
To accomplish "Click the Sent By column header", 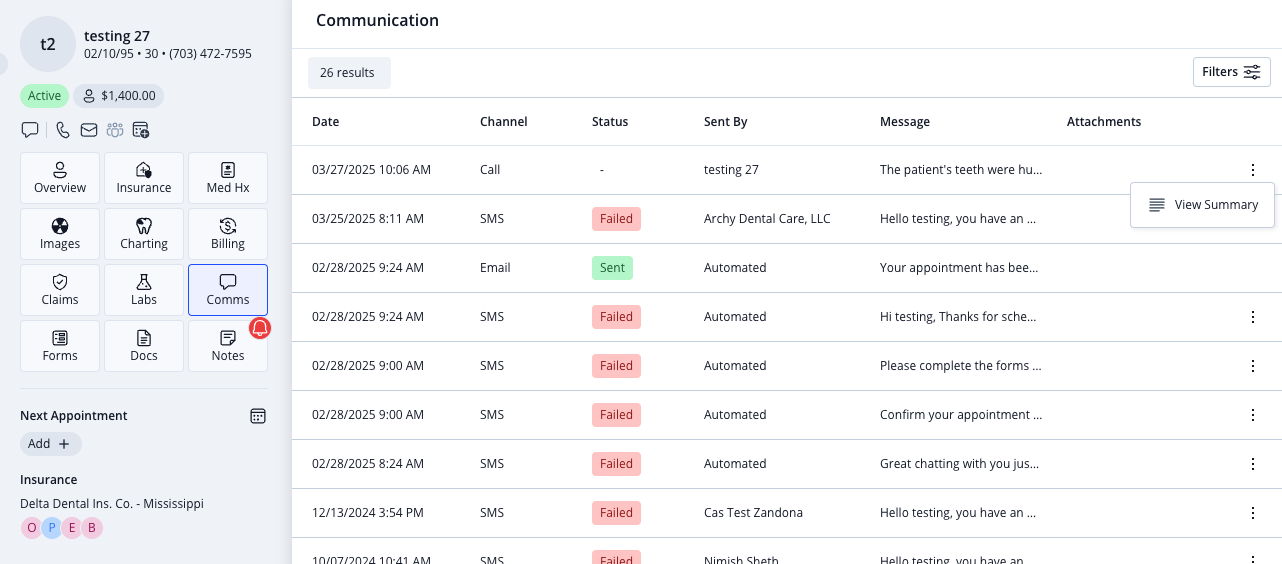I will [726, 122].
